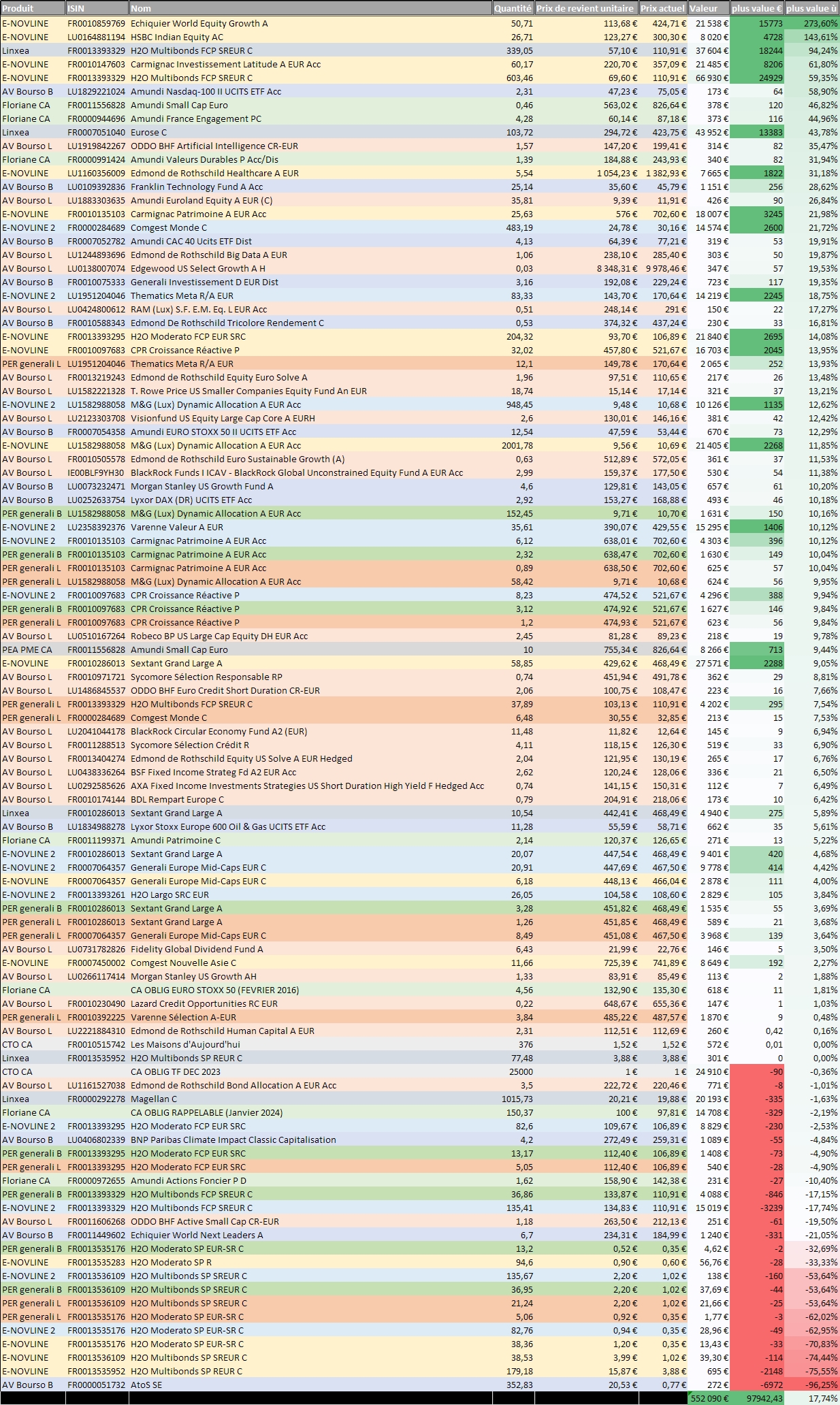Click the AtoS SE name cell
This screenshot has width=840, height=1405.
pyautogui.click(x=310, y=1385)
